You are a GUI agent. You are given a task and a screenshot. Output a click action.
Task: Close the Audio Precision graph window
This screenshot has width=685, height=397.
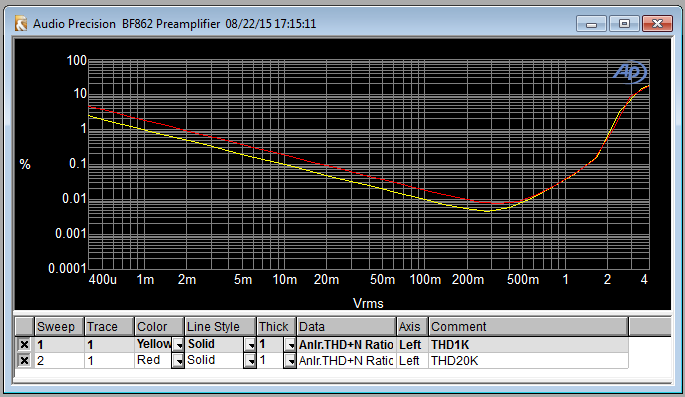(x=657, y=24)
